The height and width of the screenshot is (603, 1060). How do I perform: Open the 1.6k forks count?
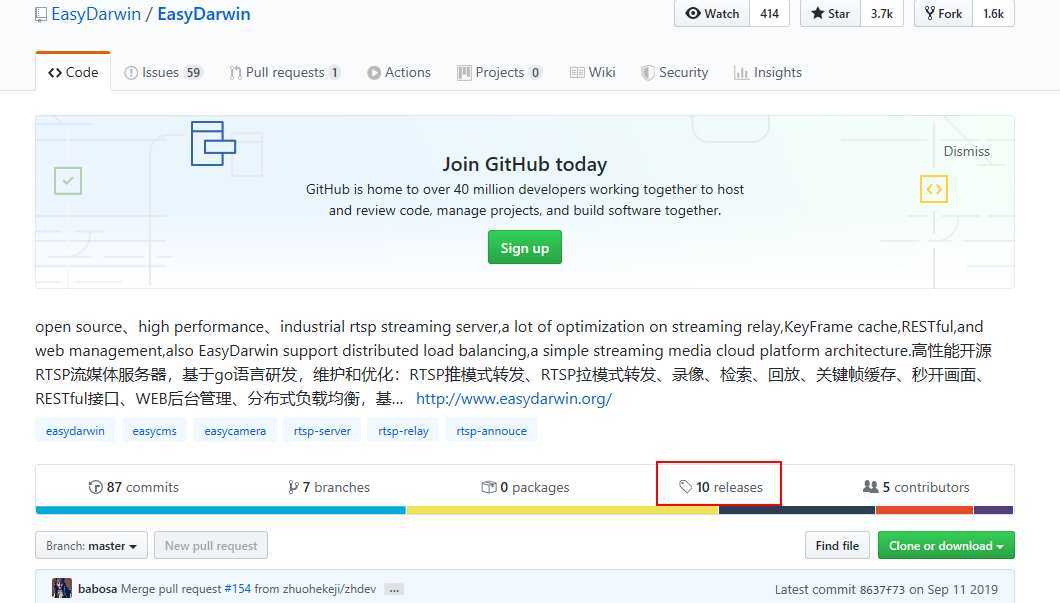coord(993,14)
